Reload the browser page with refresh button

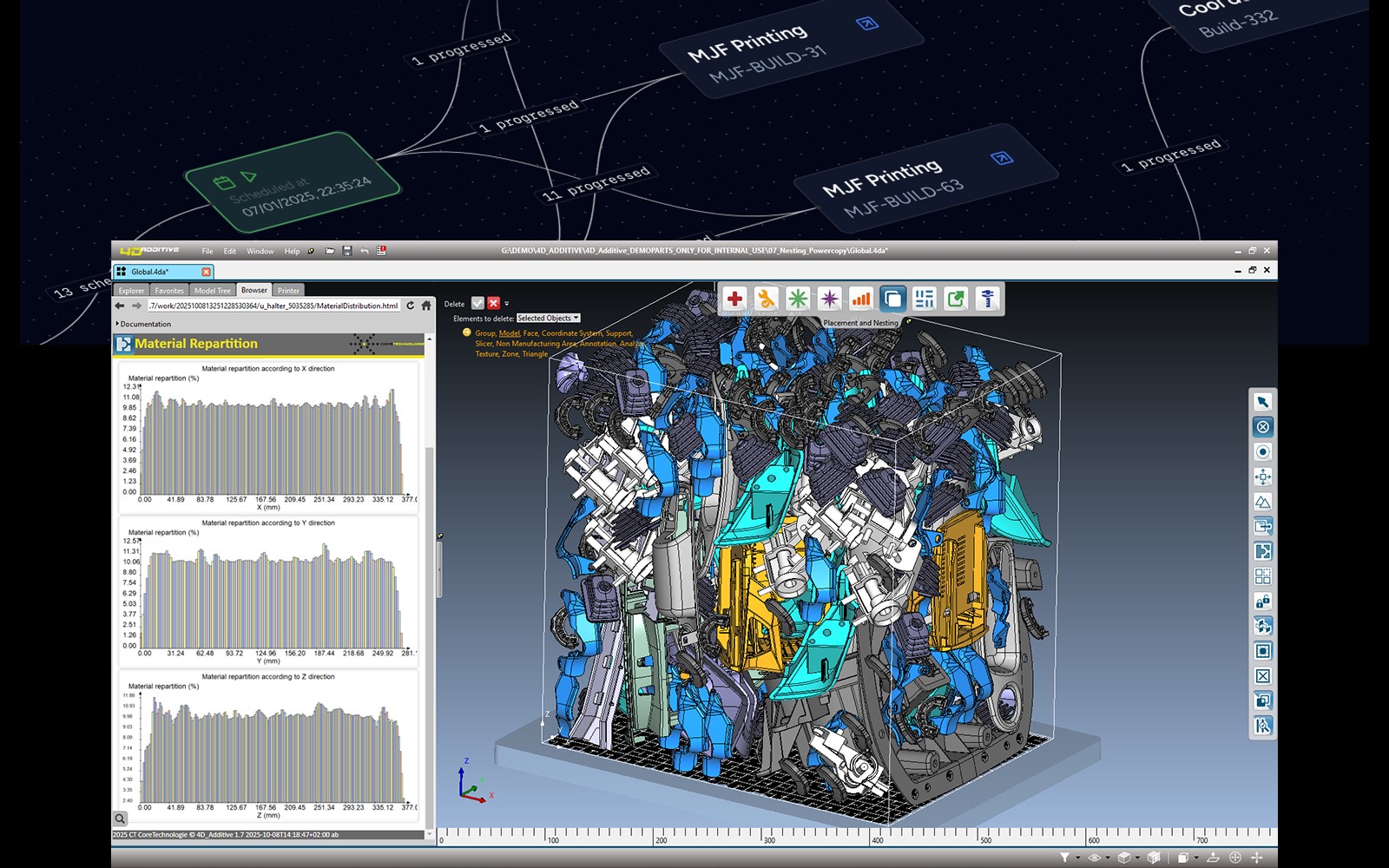point(411,306)
